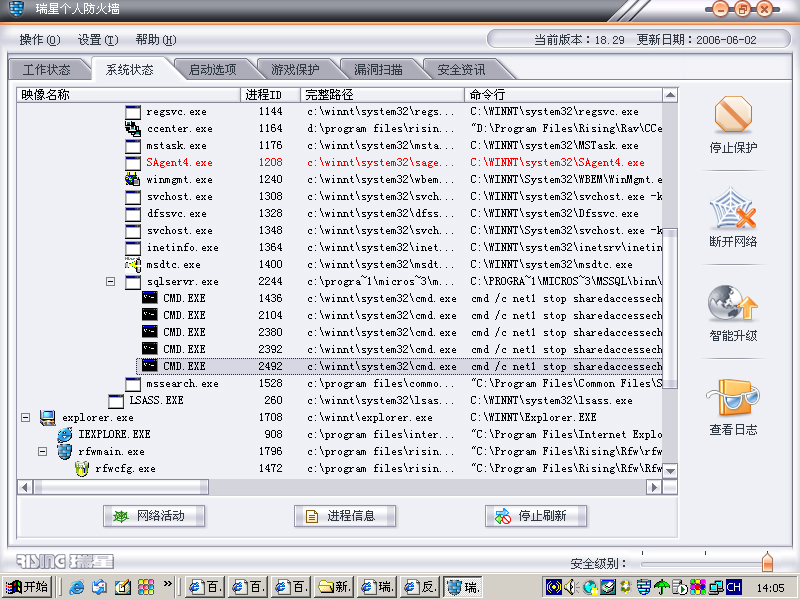Select the rfwcfg.exe shield icon
Viewport: 800px width, 600px height.
pyautogui.click(x=82, y=469)
